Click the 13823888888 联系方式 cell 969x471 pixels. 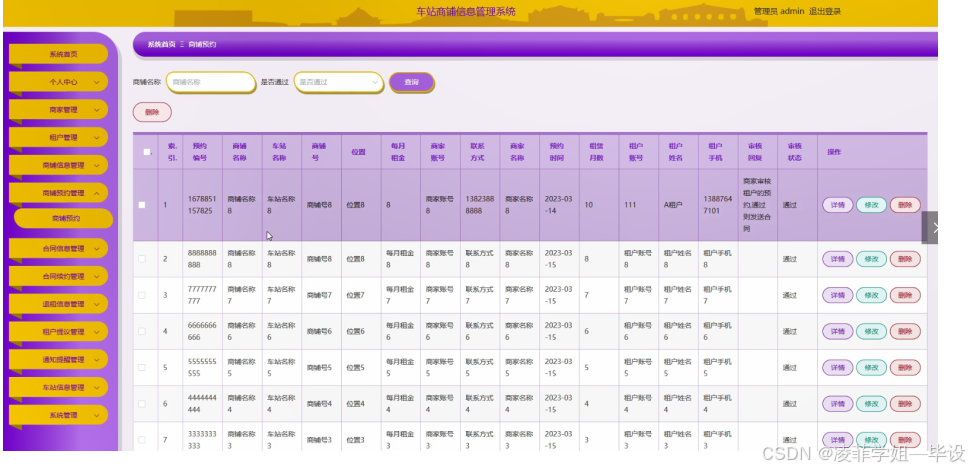tap(480, 205)
